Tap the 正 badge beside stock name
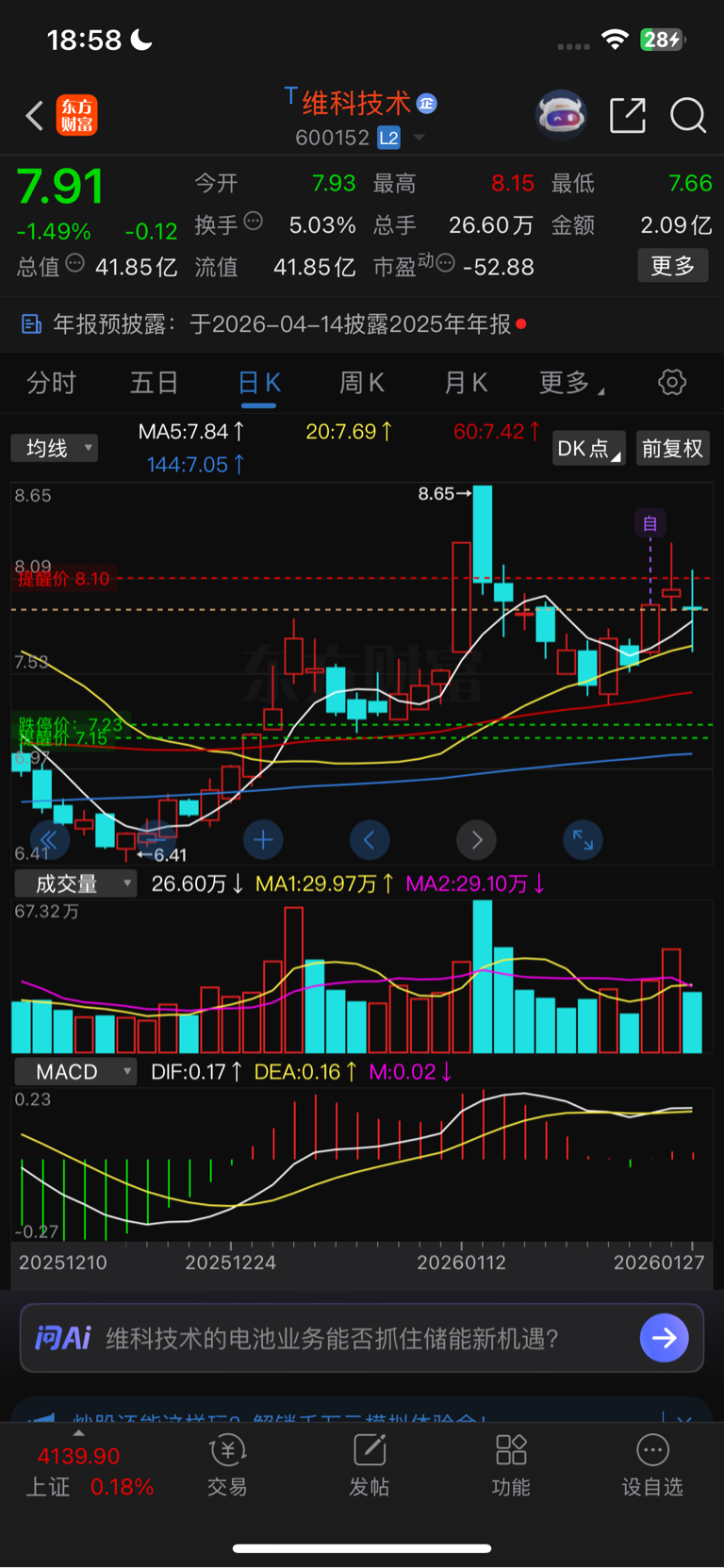Screen dimensions: 724x1568 click(427, 103)
